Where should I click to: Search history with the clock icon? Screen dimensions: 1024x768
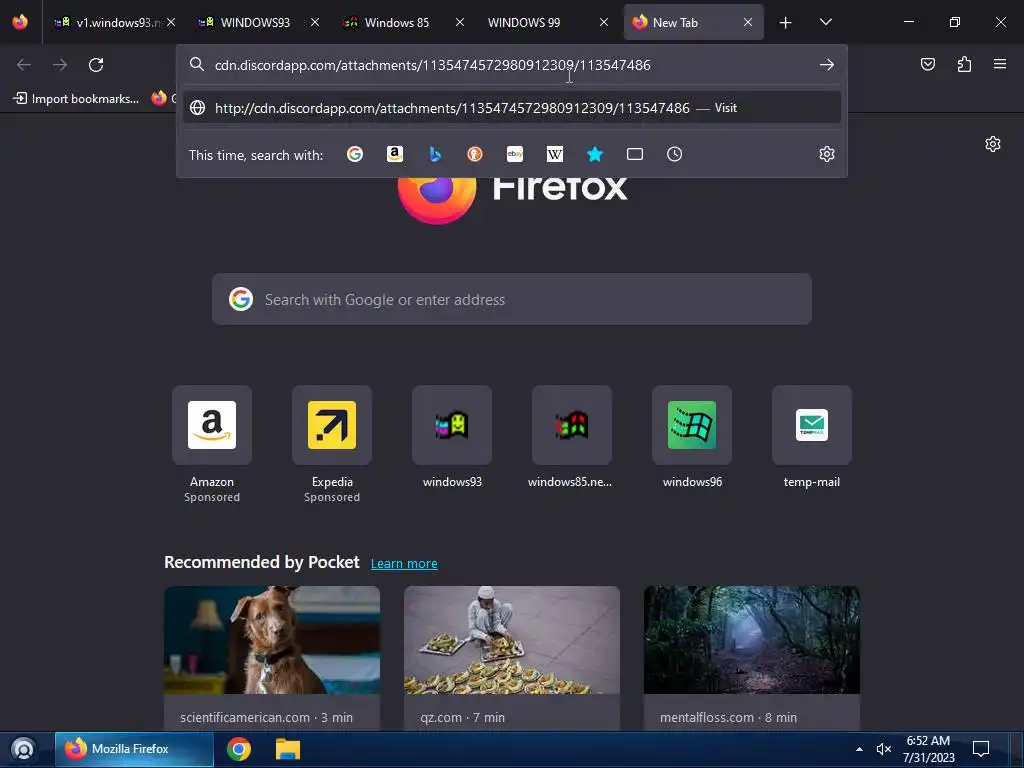[675, 154]
